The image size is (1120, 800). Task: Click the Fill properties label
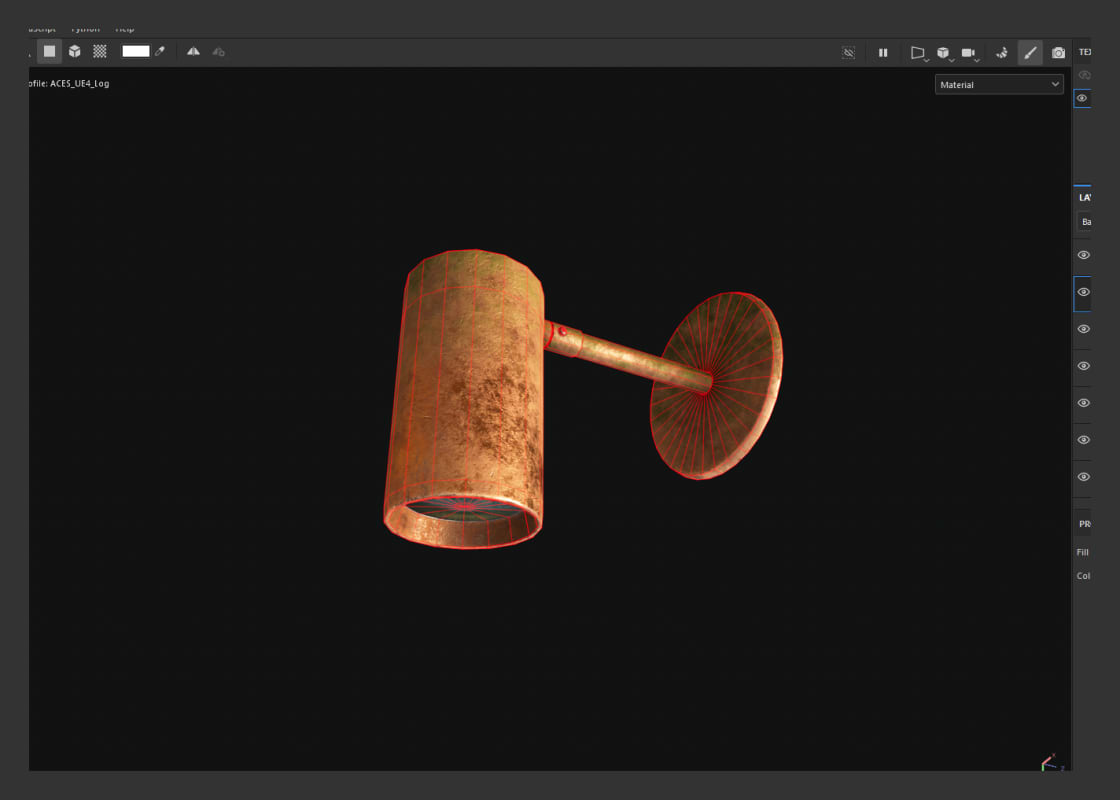1083,552
